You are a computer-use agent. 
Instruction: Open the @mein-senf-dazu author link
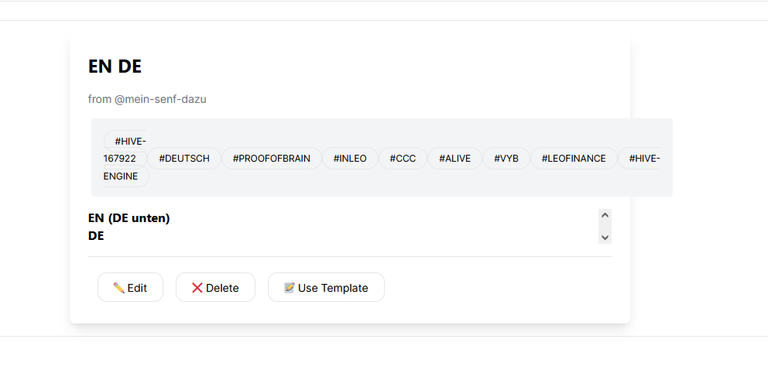click(160, 99)
